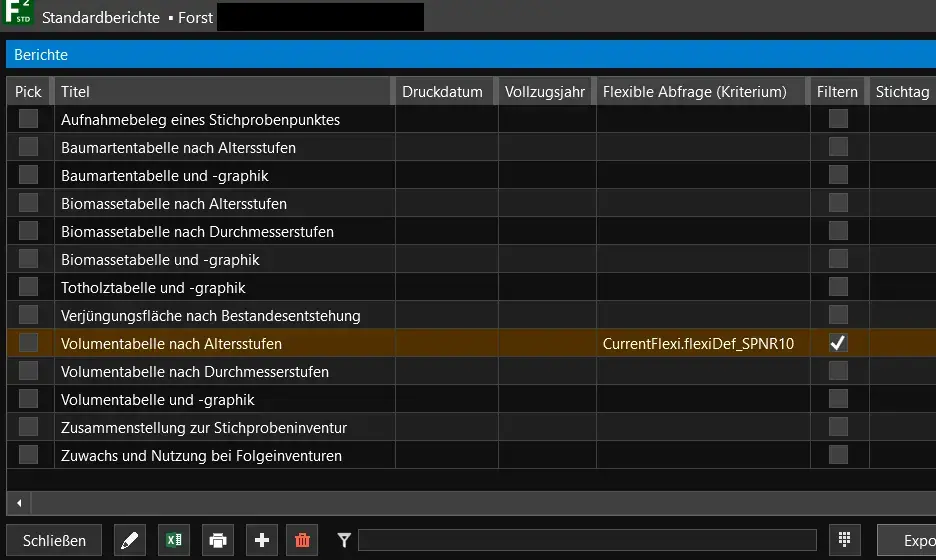Export the report list to Excel

point(173,541)
